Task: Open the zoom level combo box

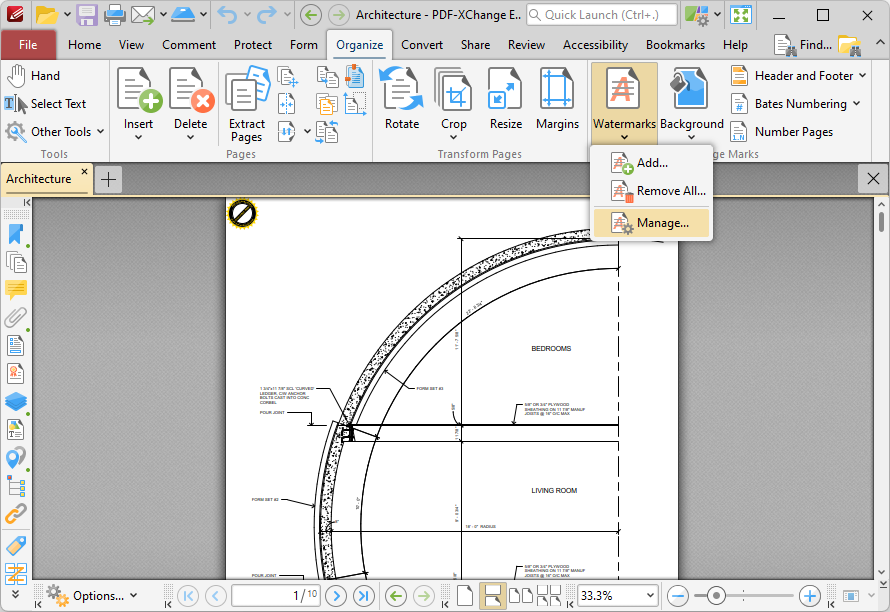Action: click(650, 596)
